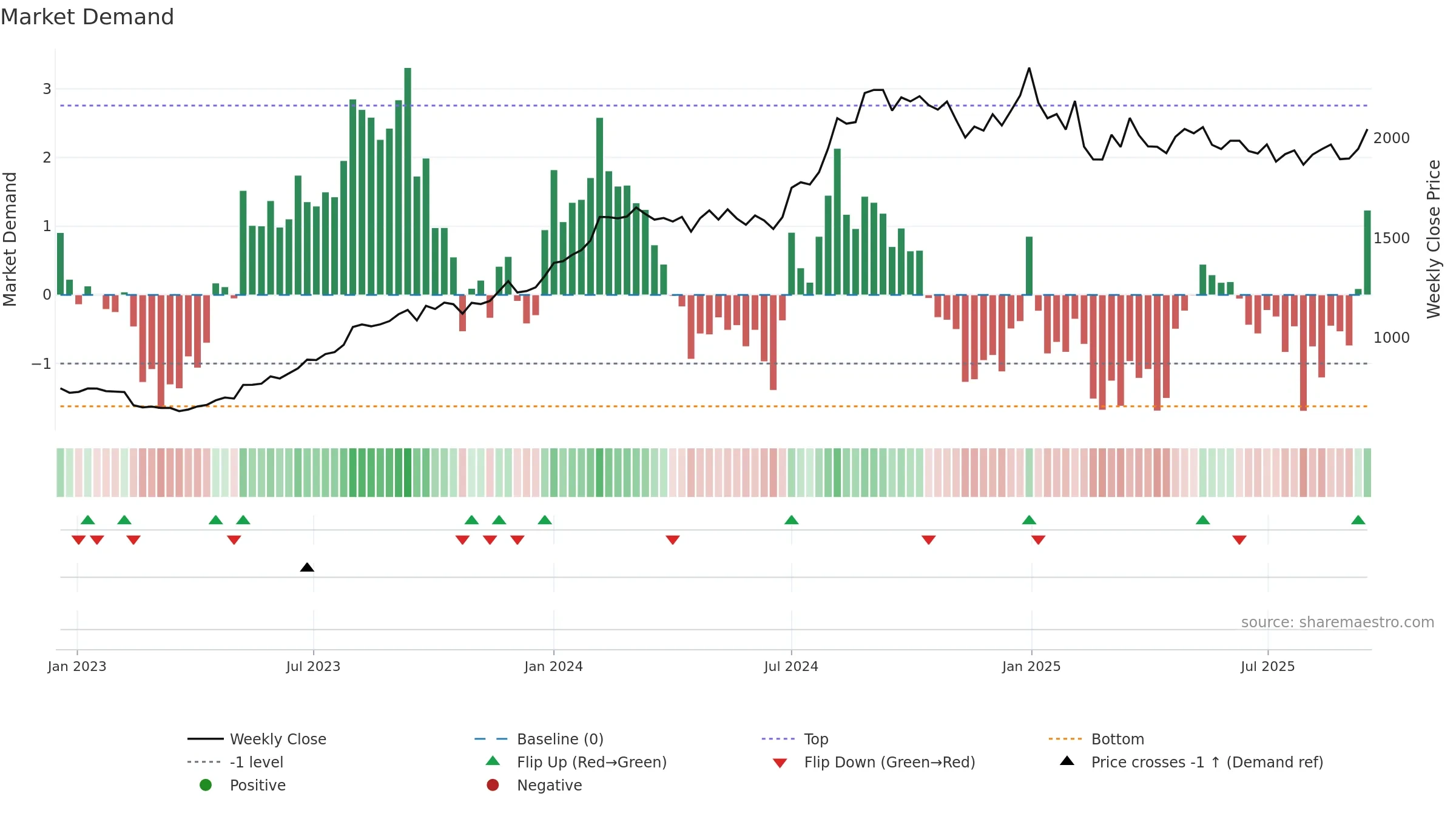
Task: Click the 1000 price axis tick
Action: click(x=1392, y=338)
